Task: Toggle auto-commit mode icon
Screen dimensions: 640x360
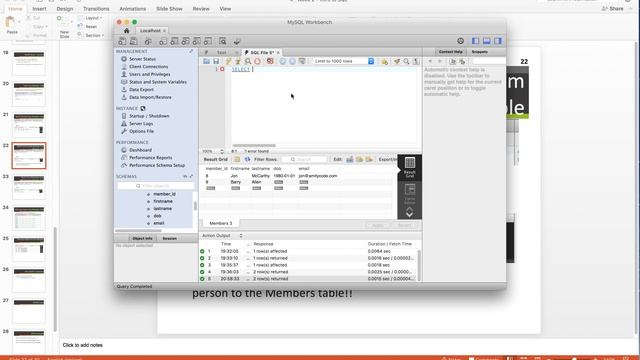Action: [302, 61]
